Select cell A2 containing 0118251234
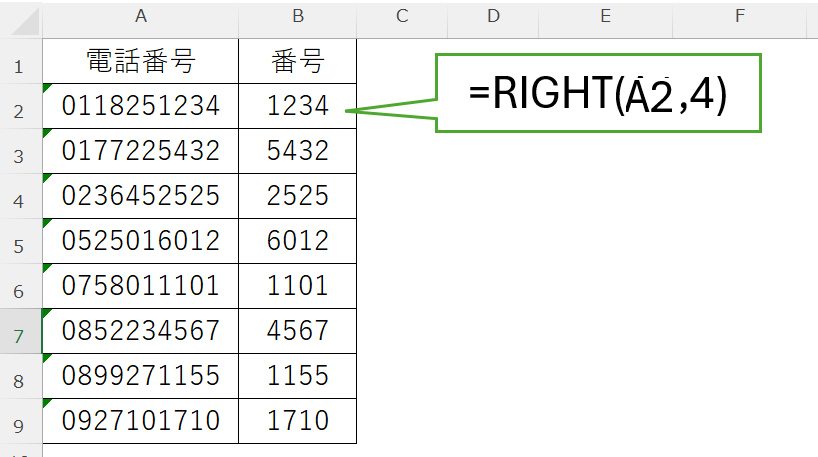The image size is (818, 457). click(140, 106)
